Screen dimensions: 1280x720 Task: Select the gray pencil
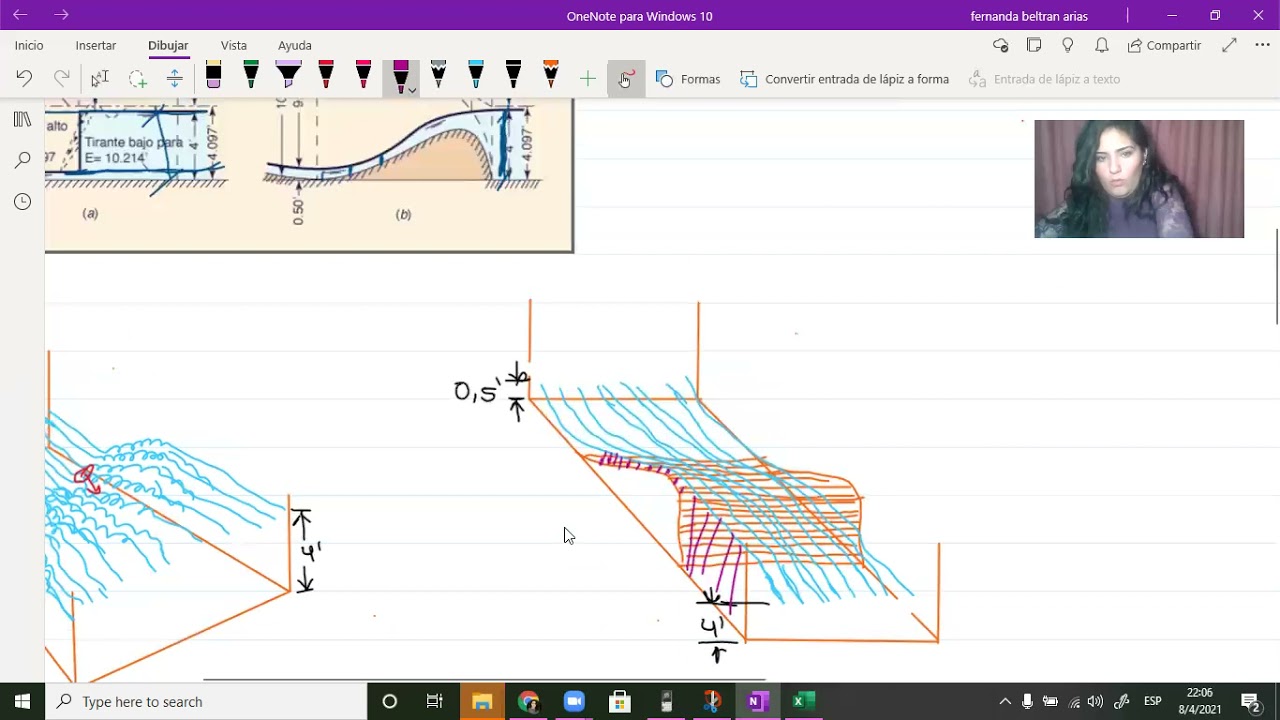pyautogui.click(x=438, y=76)
